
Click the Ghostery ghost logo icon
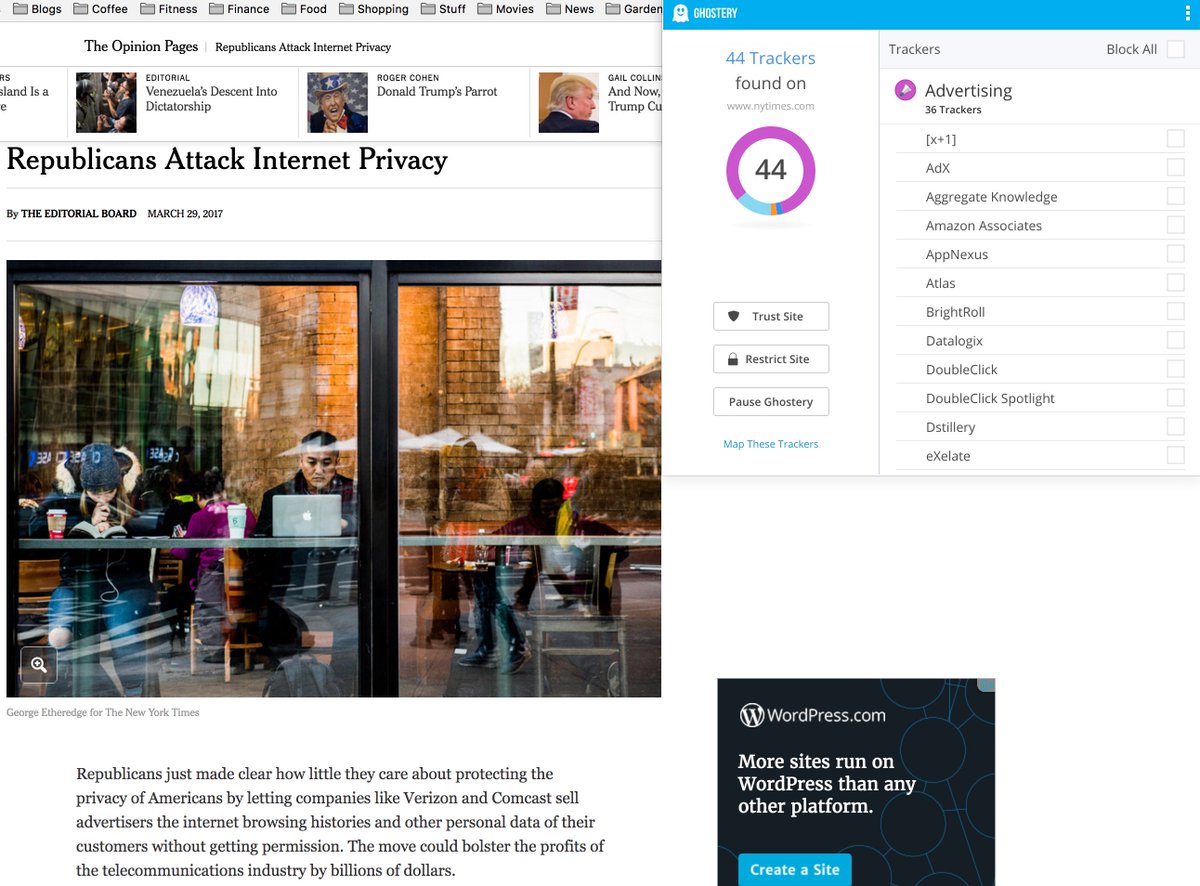pyautogui.click(x=681, y=14)
